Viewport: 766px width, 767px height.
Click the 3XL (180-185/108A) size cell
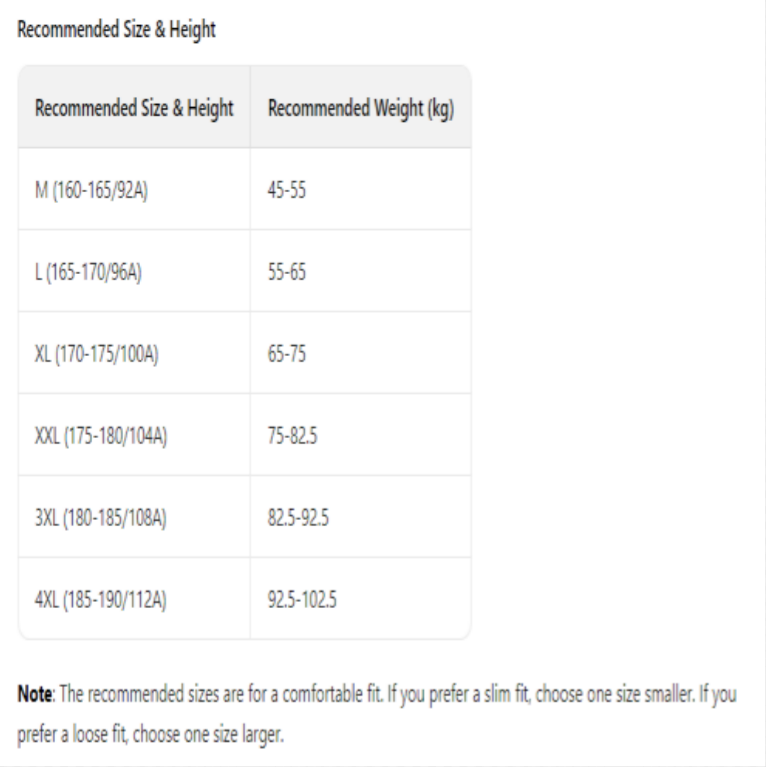click(x=100, y=517)
